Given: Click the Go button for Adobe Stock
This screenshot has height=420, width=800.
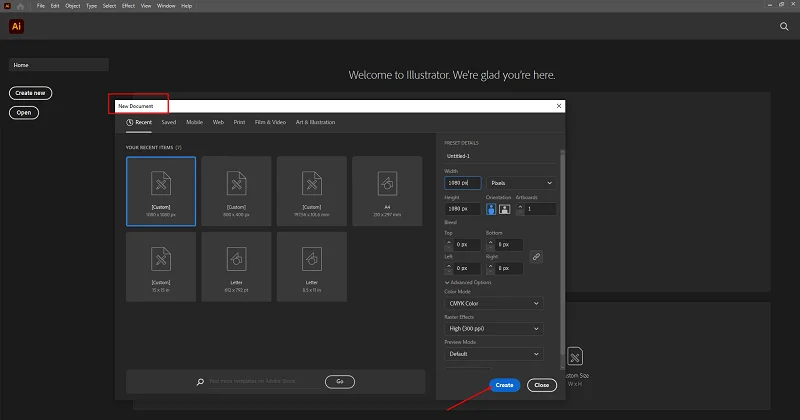Looking at the screenshot, I should click(x=340, y=382).
